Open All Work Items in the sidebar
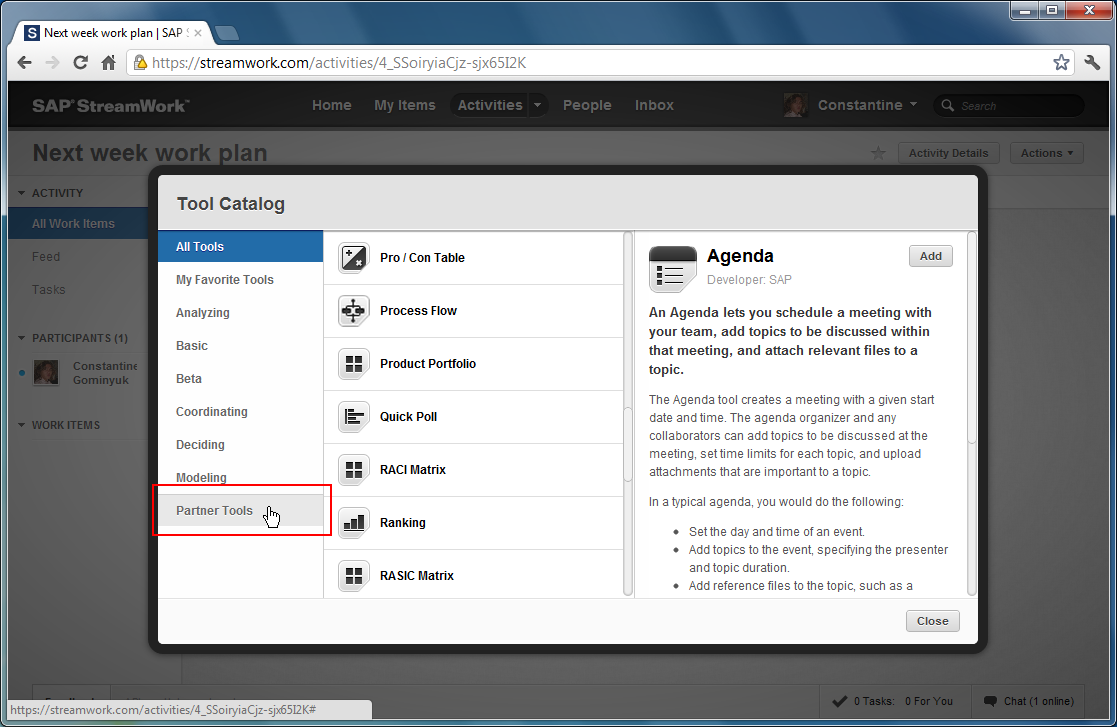The image size is (1117, 727). (x=78, y=224)
